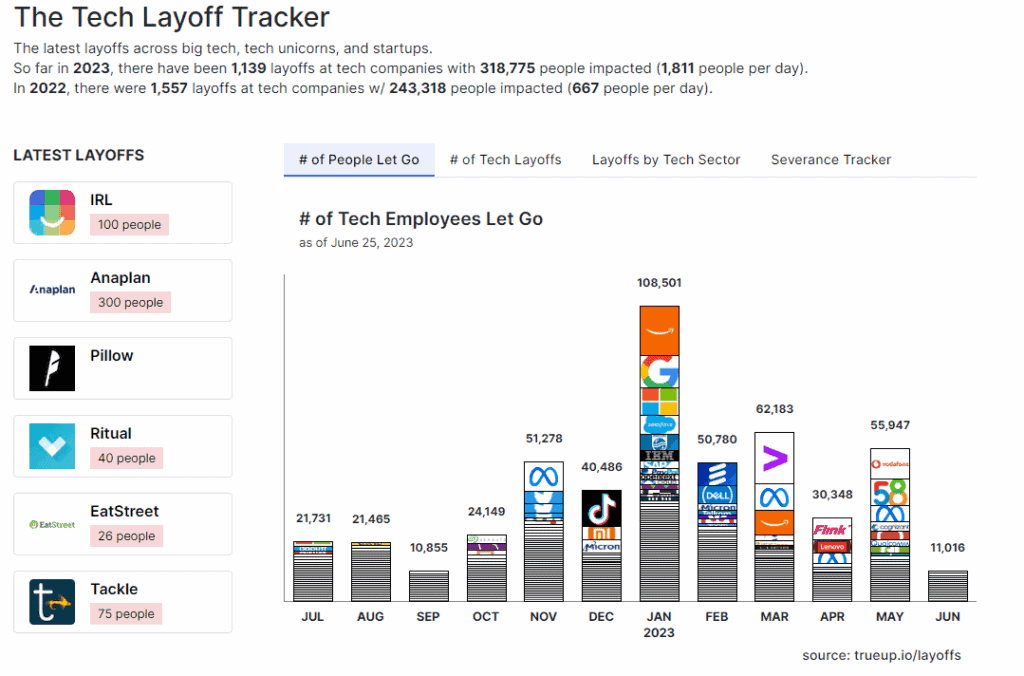Click the Dell logo in the February bar

coord(717,495)
